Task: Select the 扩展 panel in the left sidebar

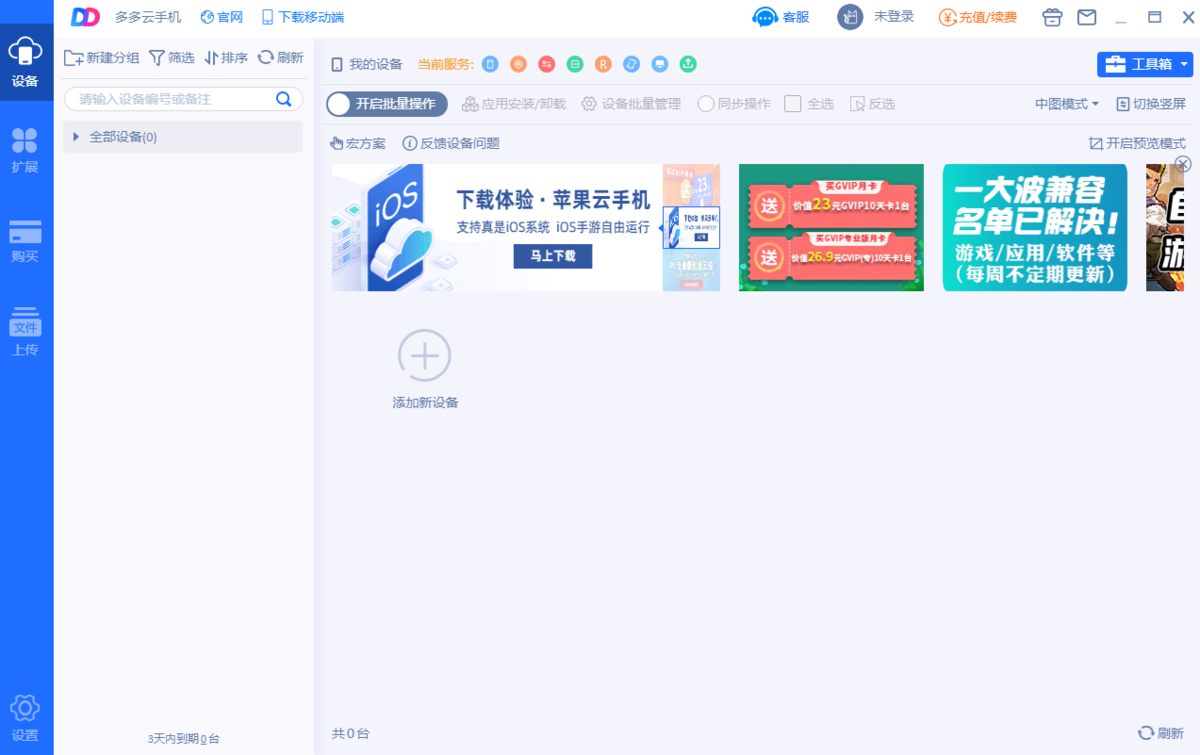Action: click(26, 150)
